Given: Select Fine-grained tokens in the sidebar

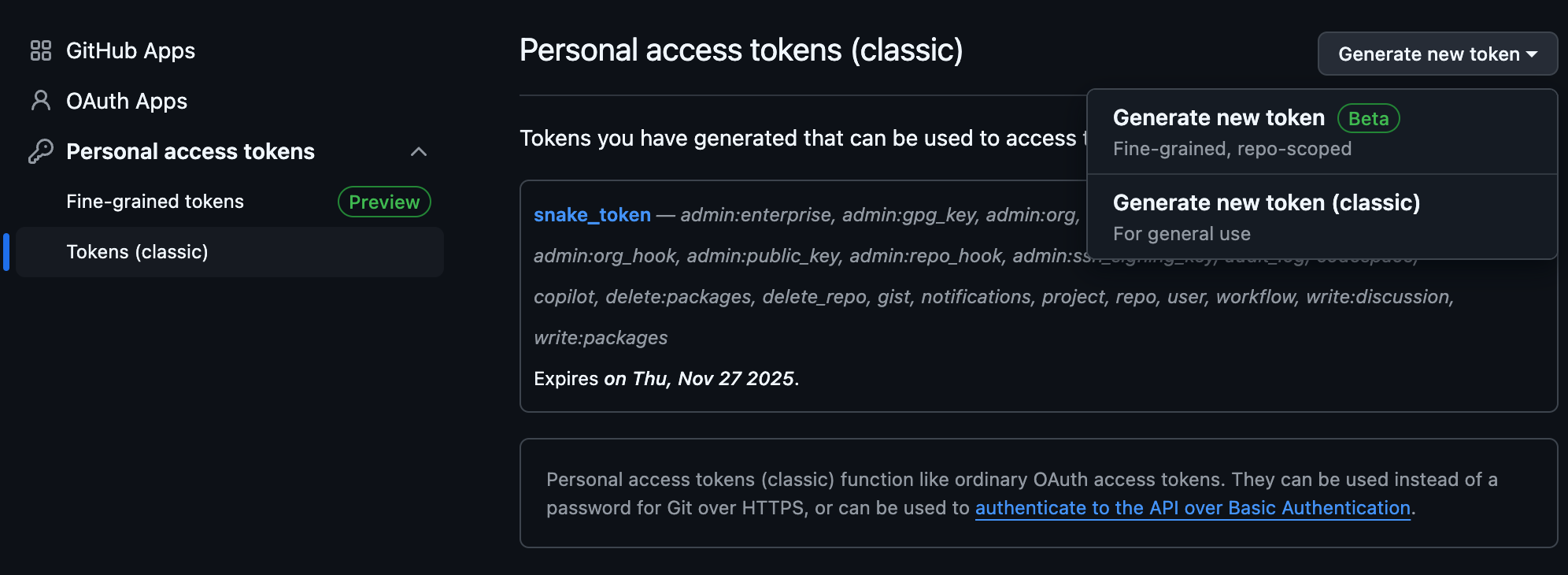Looking at the screenshot, I should pos(155,202).
